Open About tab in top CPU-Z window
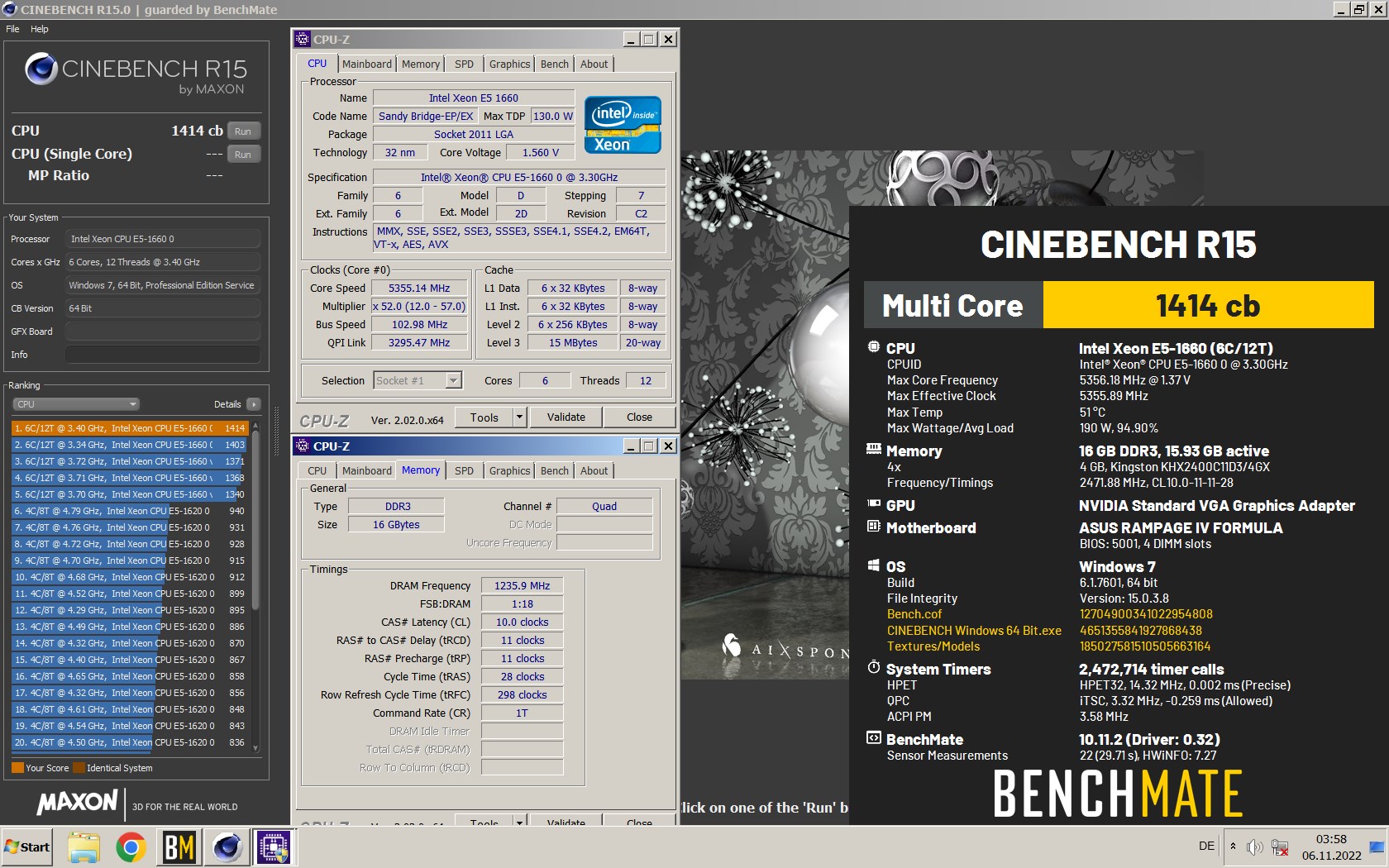Screen dimensions: 1389x868 pyautogui.click(x=594, y=64)
